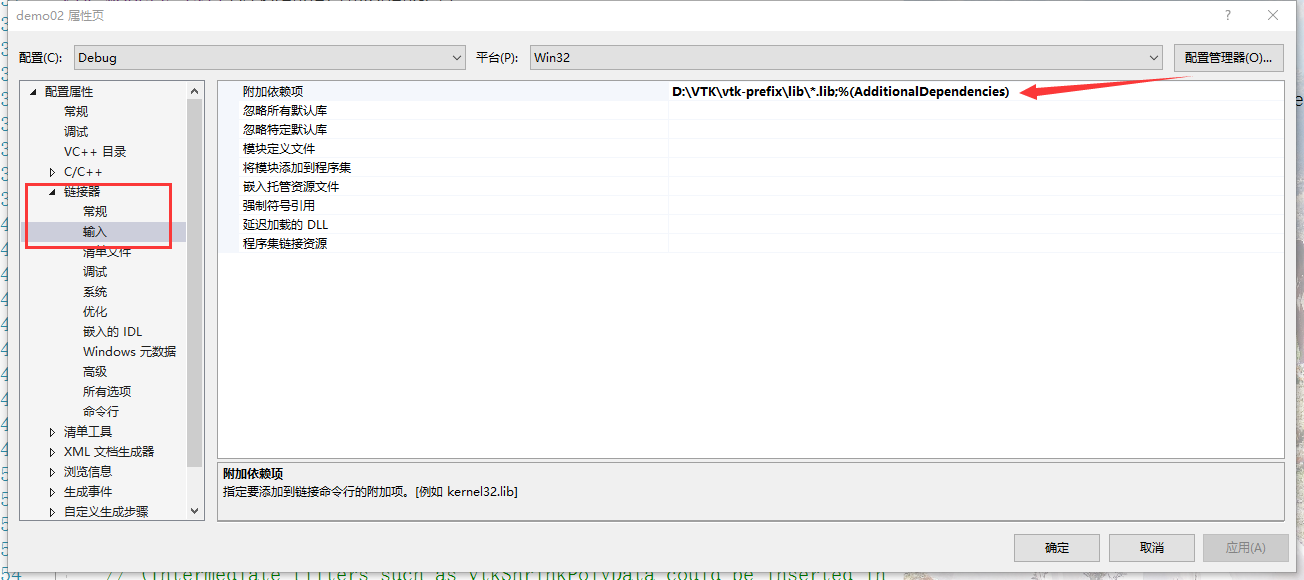Expand the C/C++ tree node

(51, 171)
